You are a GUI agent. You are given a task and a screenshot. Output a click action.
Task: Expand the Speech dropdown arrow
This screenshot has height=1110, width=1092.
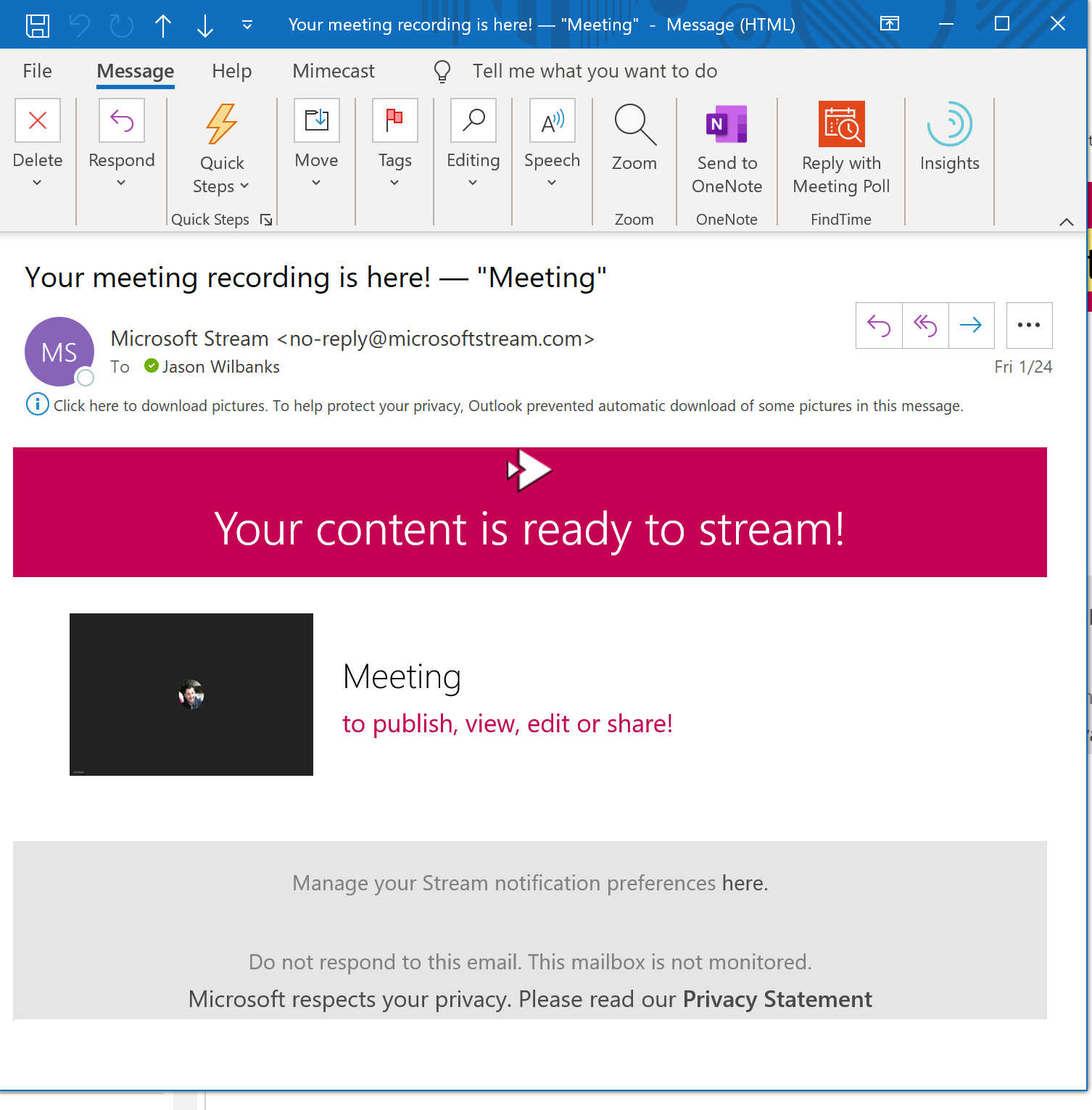point(552,183)
